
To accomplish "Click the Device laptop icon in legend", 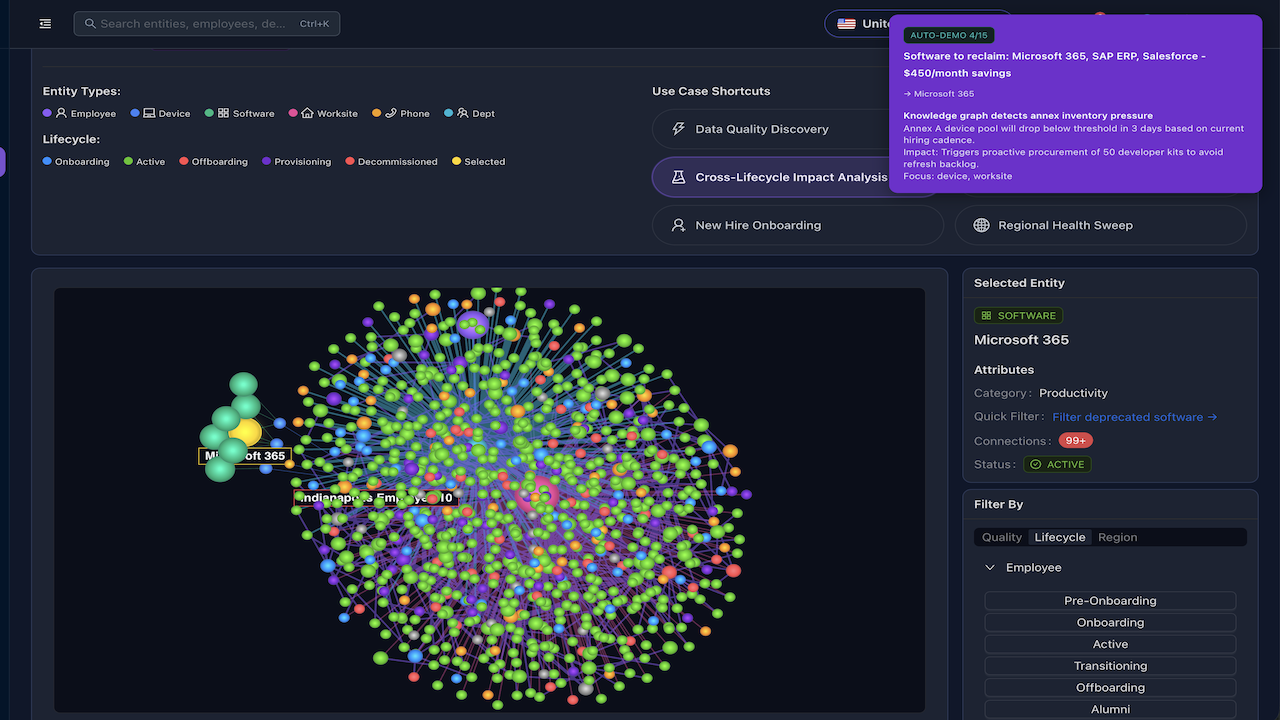I will [149, 114].
